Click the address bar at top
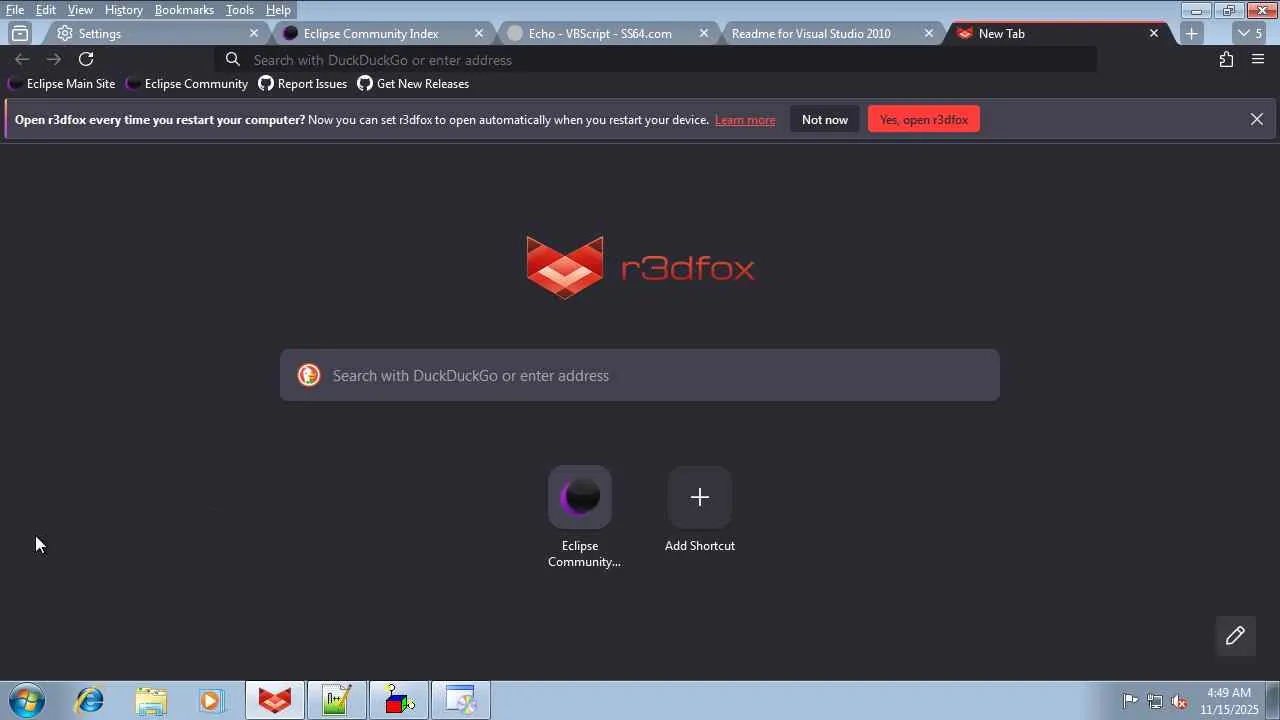The height and width of the screenshot is (720, 1280). click(656, 60)
